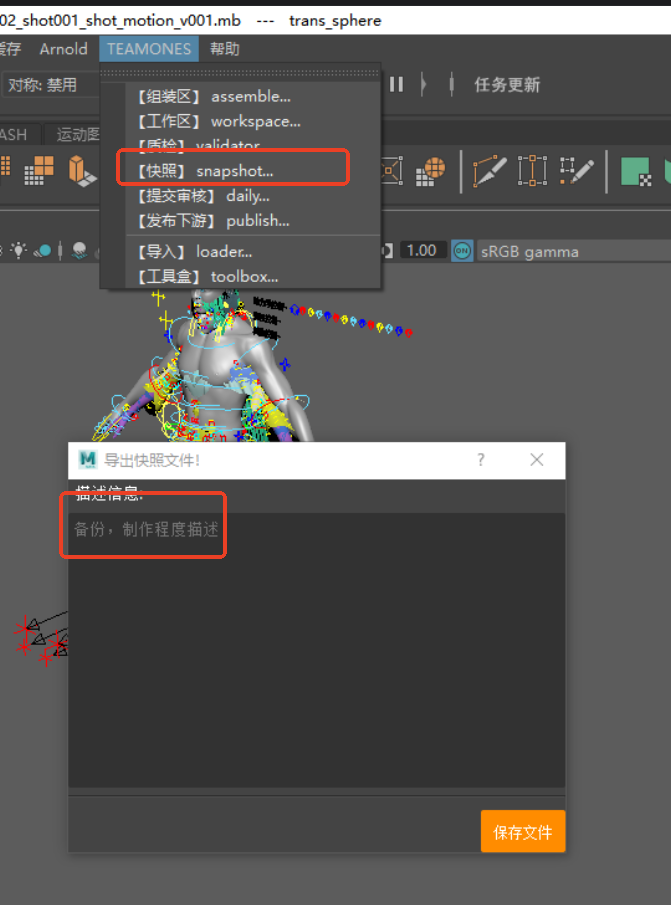The image size is (671, 905).
Task: Close the 导出快照文件 dialog
Action: [537, 460]
